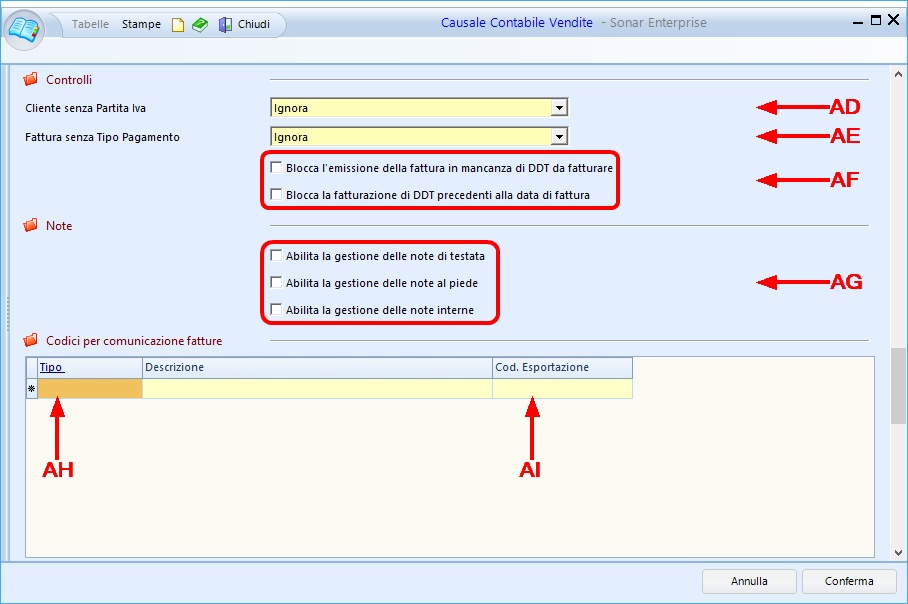The image size is (908, 604).
Task: Click the blank yellow note icon
Action: pos(178,25)
